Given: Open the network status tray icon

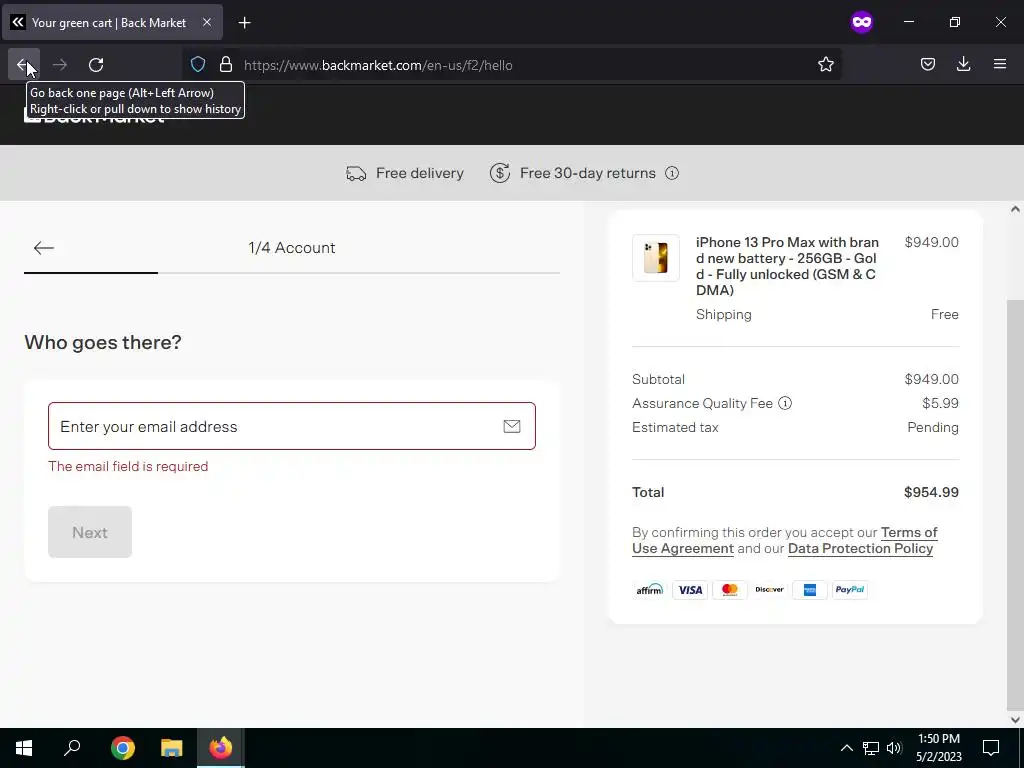Looking at the screenshot, I should (871, 748).
